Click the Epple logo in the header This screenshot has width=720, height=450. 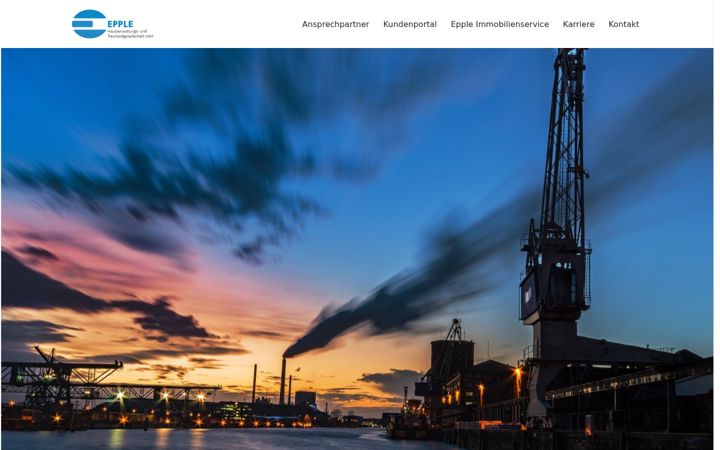(x=112, y=24)
